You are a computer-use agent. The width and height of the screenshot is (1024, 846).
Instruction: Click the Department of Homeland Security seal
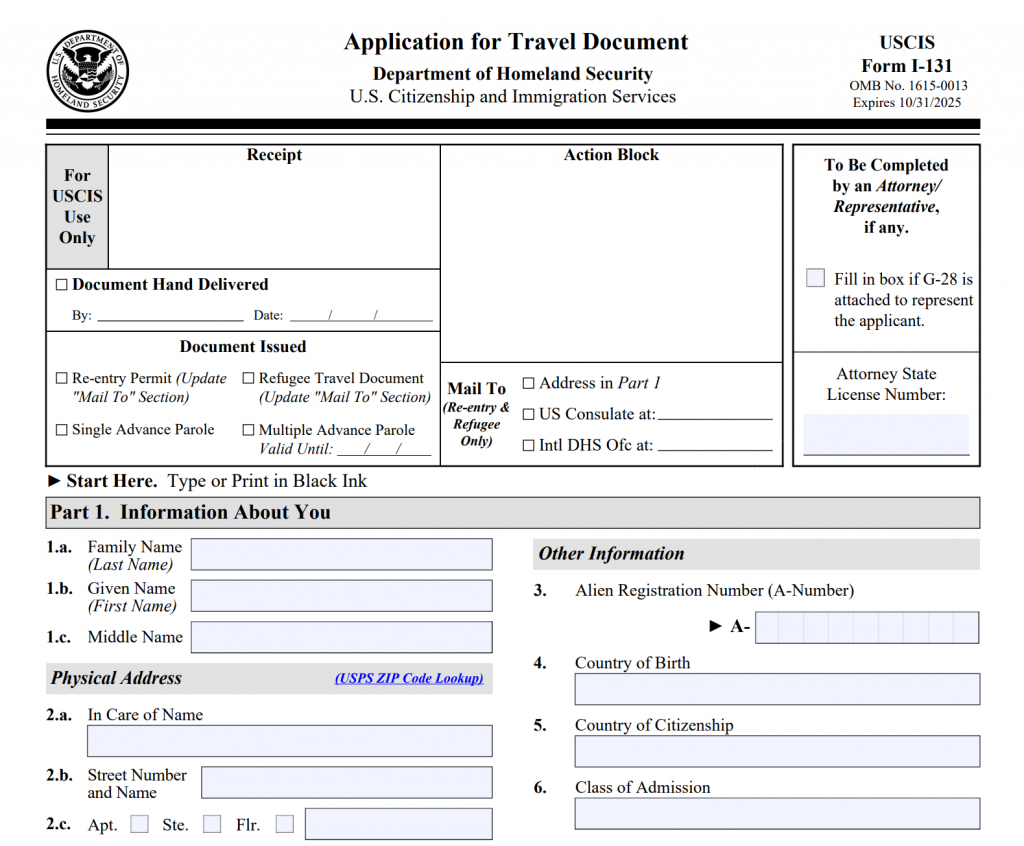click(x=88, y=71)
